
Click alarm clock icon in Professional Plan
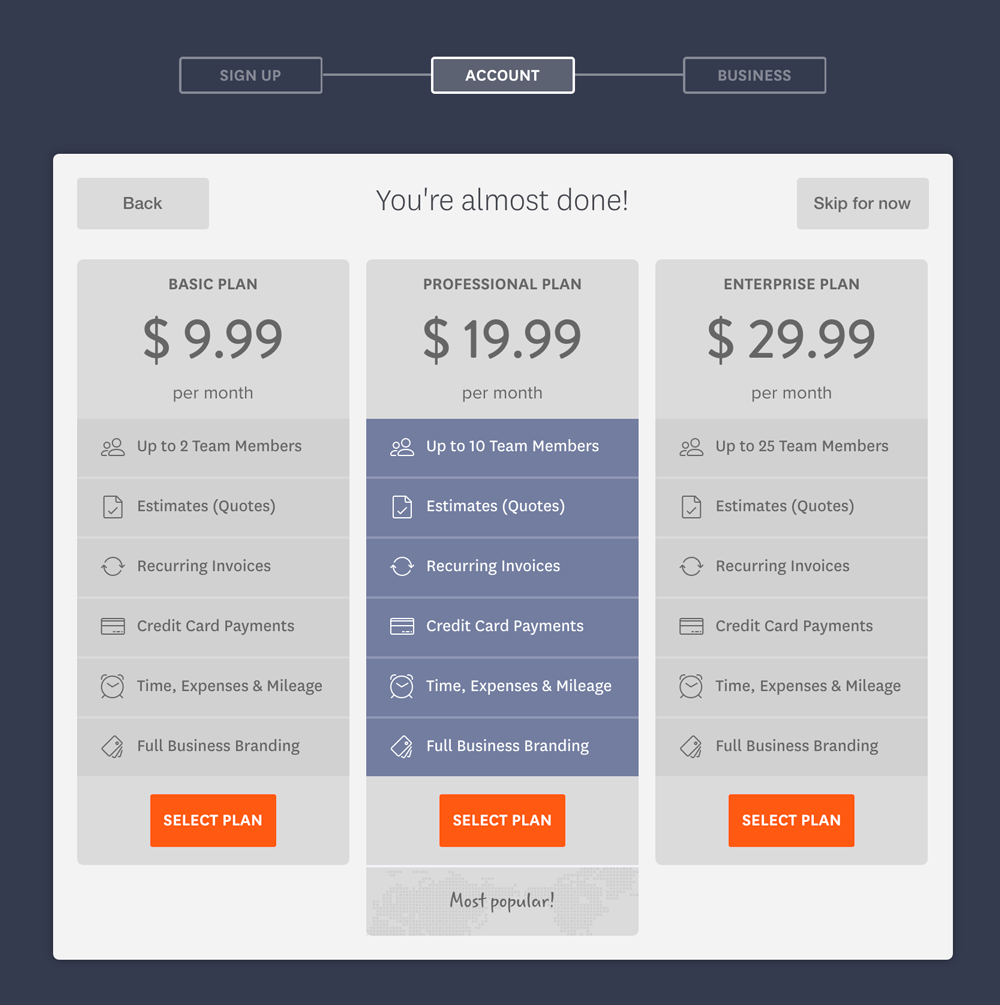pos(402,686)
